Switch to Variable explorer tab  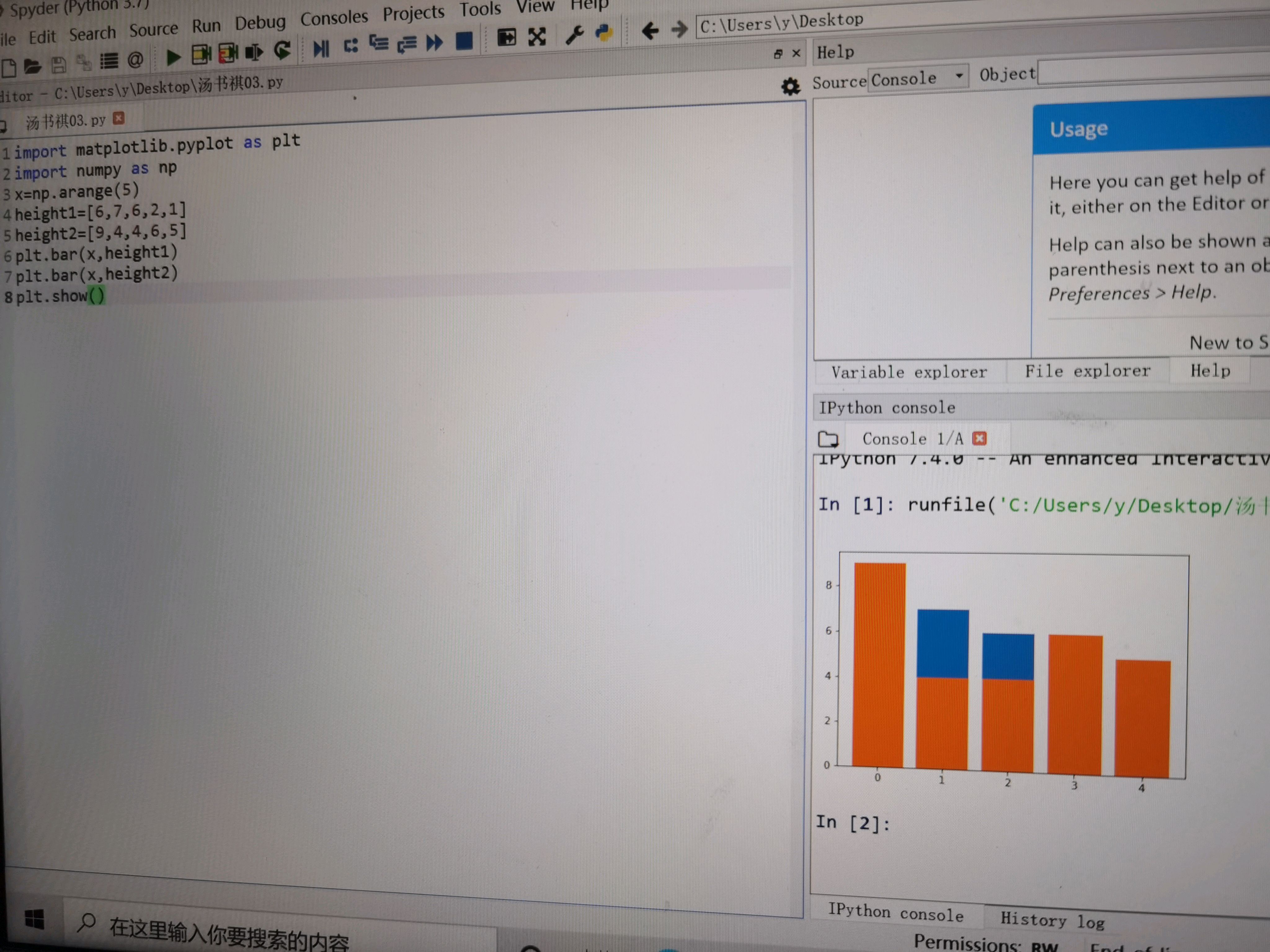pos(909,372)
